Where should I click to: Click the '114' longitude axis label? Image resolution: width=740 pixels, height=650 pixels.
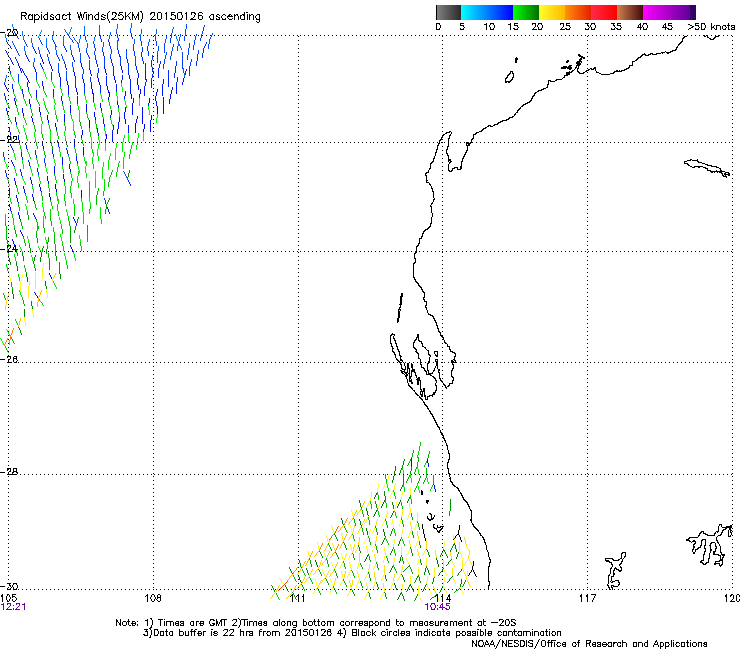(x=442, y=598)
